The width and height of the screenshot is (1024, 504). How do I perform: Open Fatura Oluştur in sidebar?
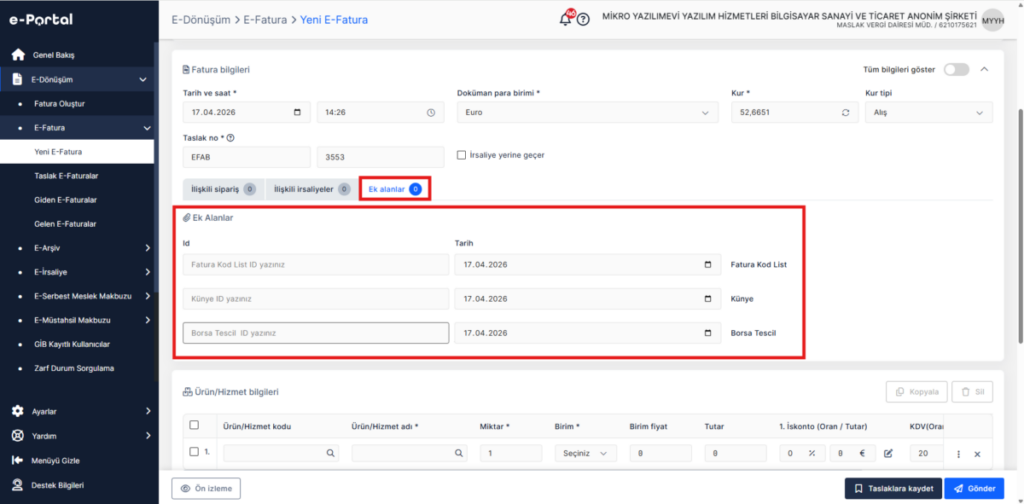[59, 104]
